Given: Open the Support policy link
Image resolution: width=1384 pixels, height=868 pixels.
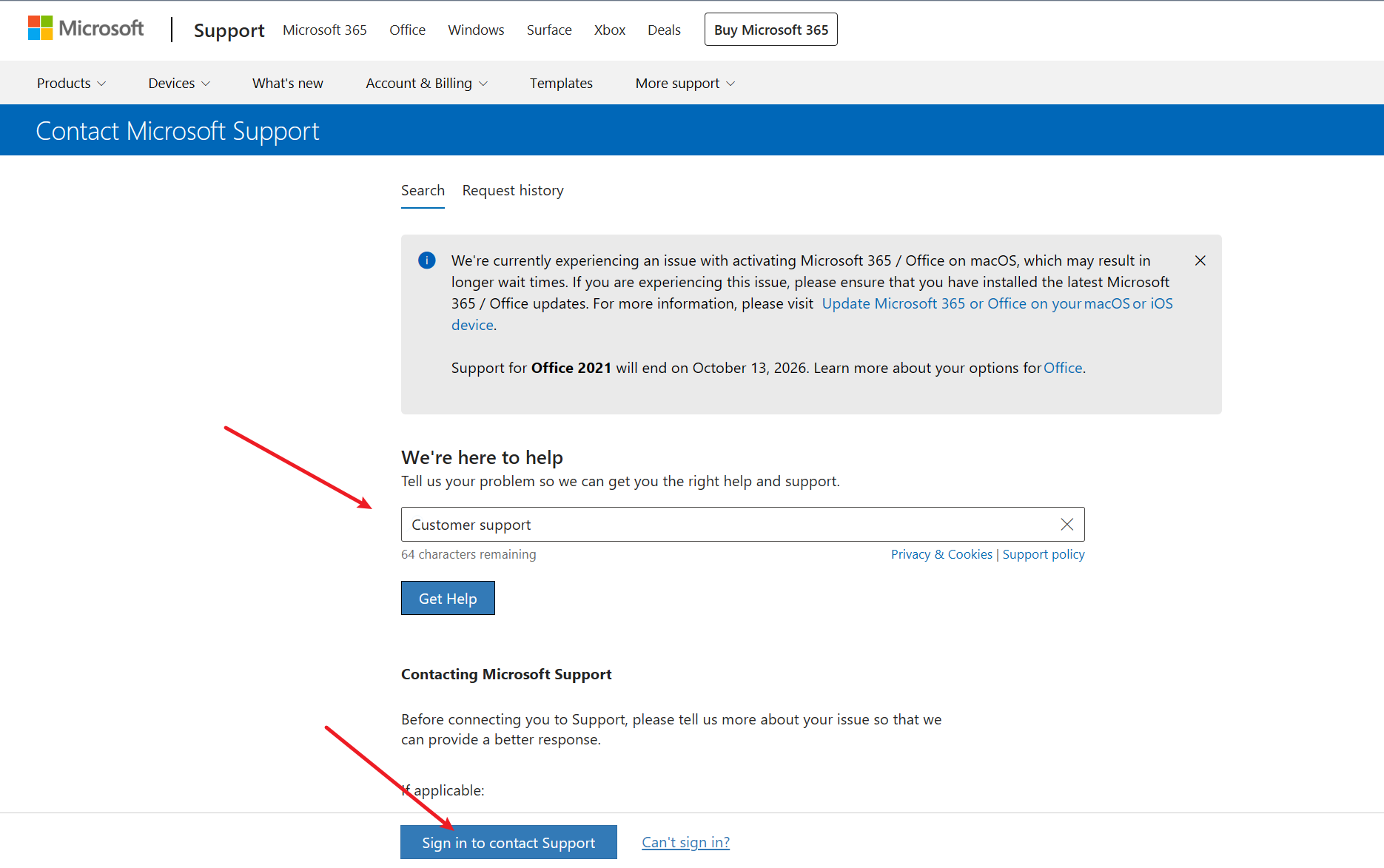Looking at the screenshot, I should (x=1044, y=554).
